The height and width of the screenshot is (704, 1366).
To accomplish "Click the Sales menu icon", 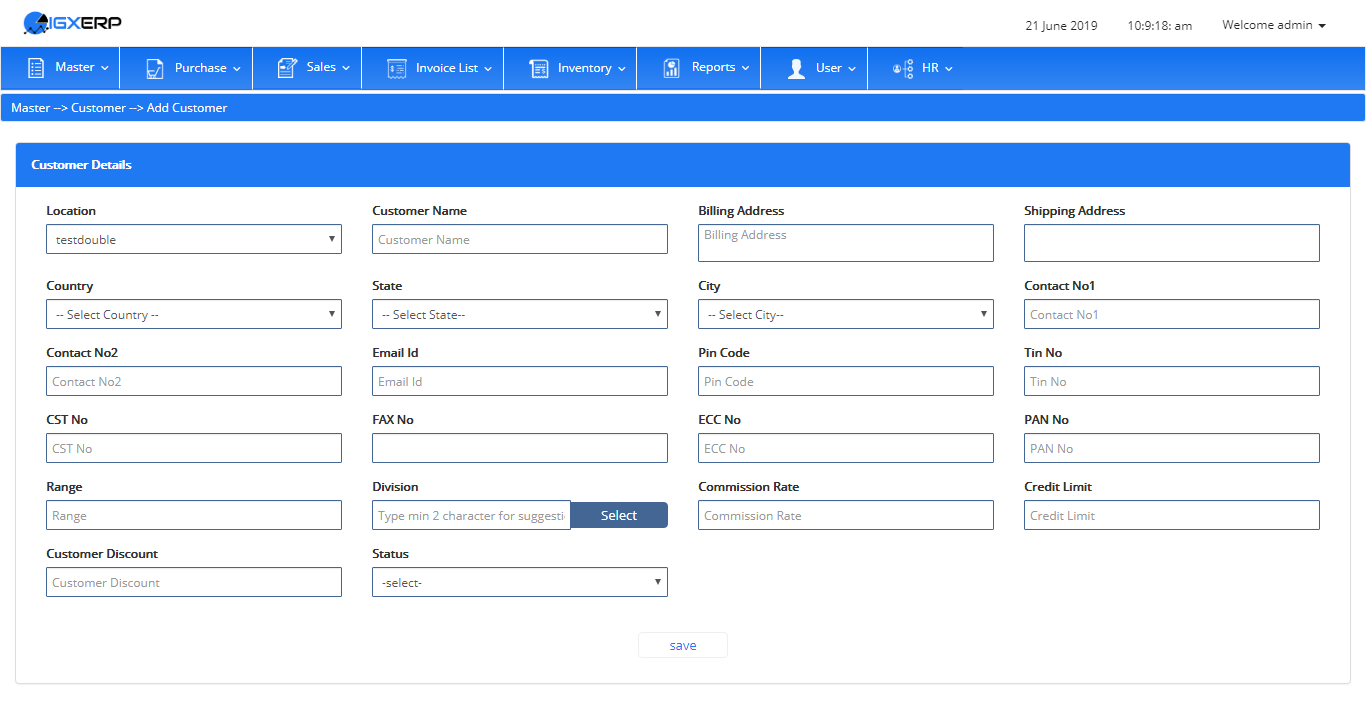I will click(x=287, y=68).
